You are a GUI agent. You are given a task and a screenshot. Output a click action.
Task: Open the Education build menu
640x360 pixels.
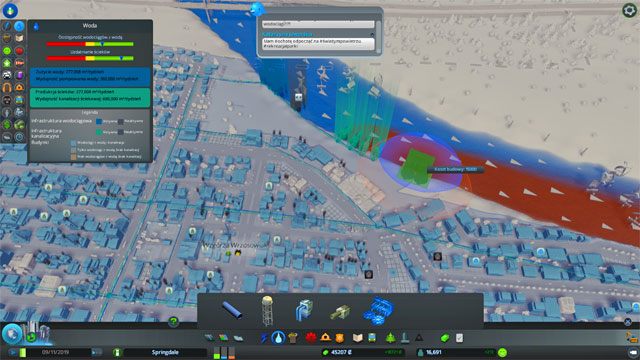[358, 338]
